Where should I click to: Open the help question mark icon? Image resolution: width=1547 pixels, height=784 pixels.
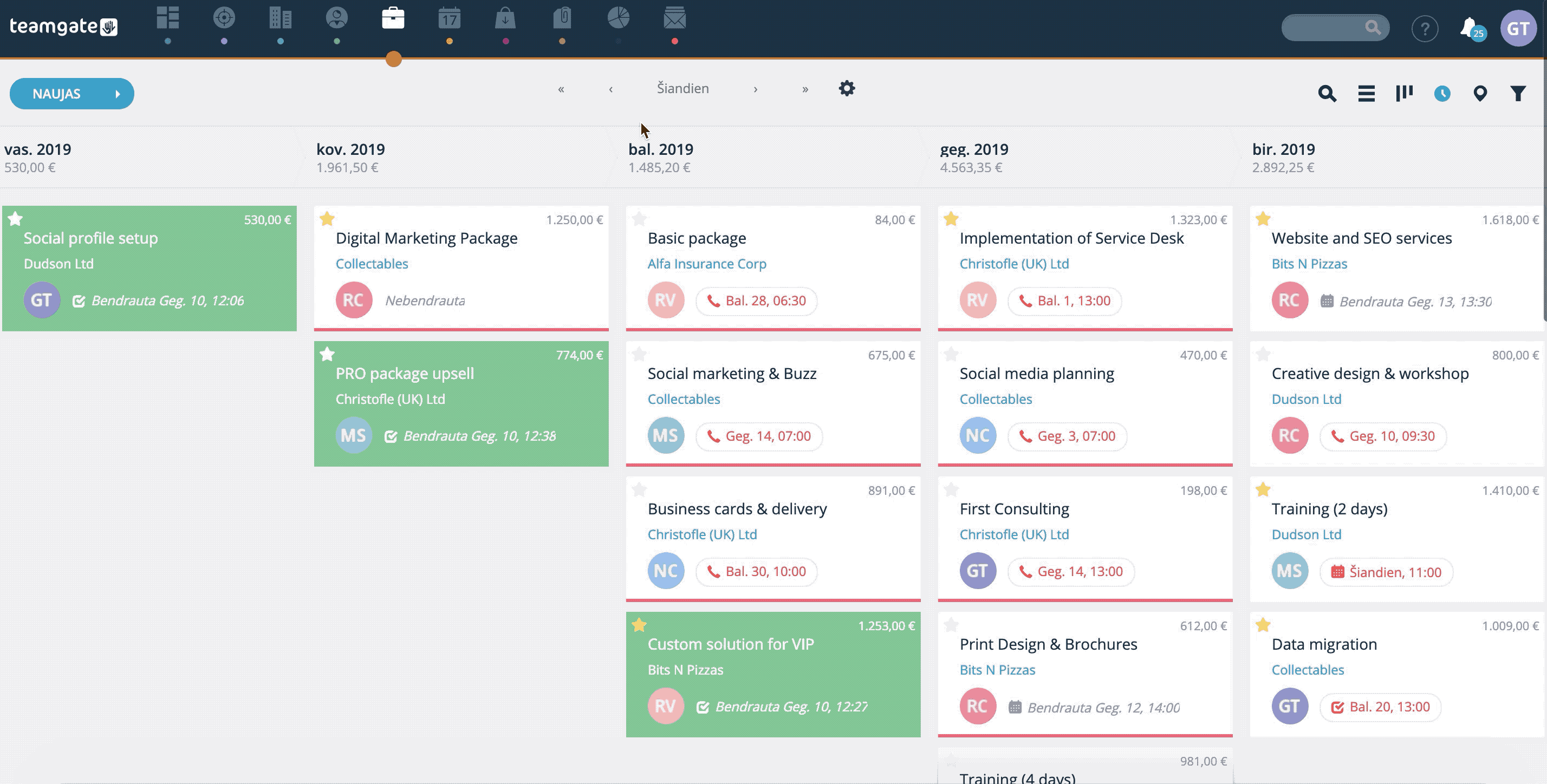(x=1425, y=28)
